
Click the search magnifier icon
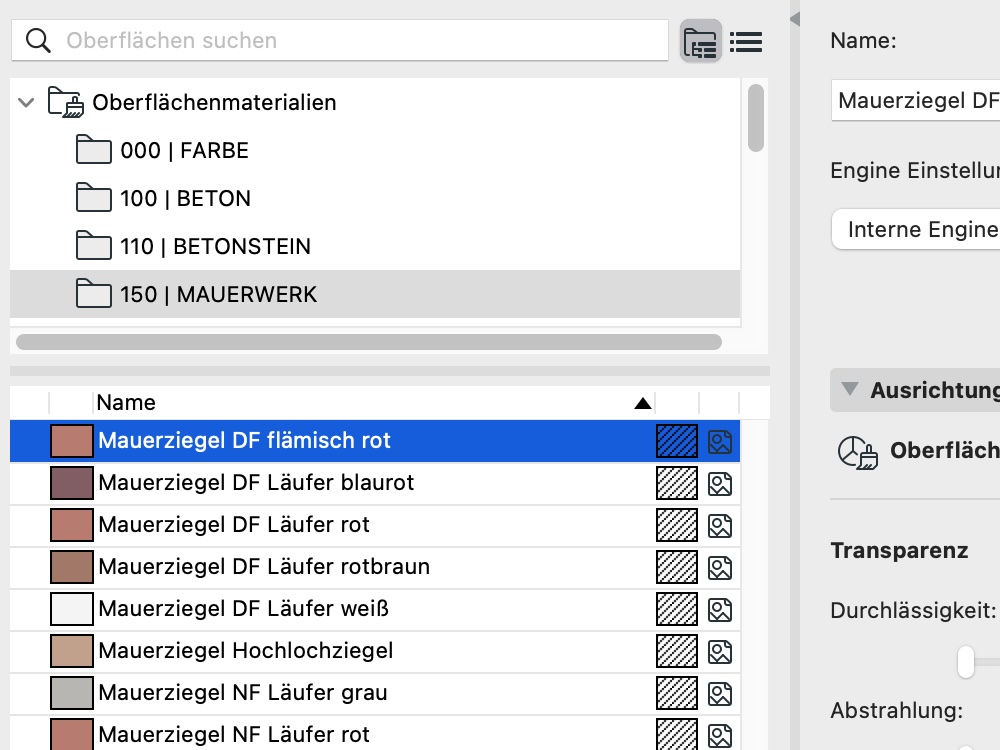pos(39,41)
